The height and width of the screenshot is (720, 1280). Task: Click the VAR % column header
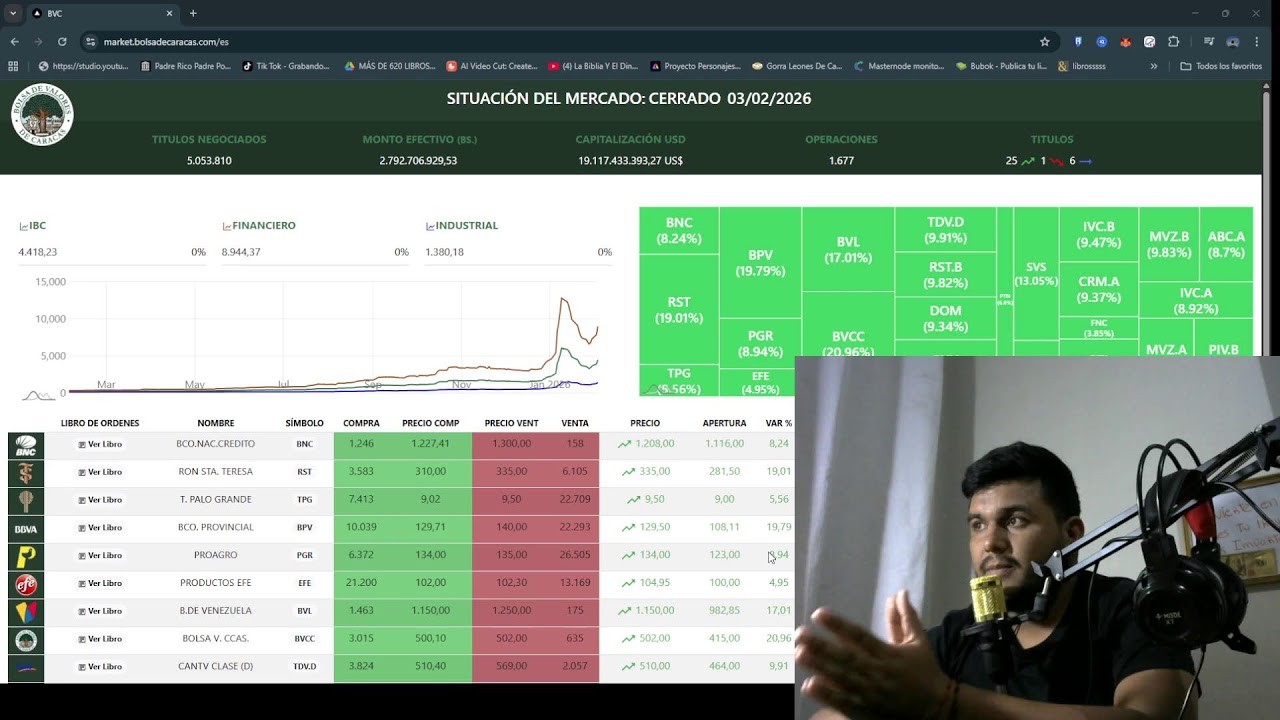point(779,423)
